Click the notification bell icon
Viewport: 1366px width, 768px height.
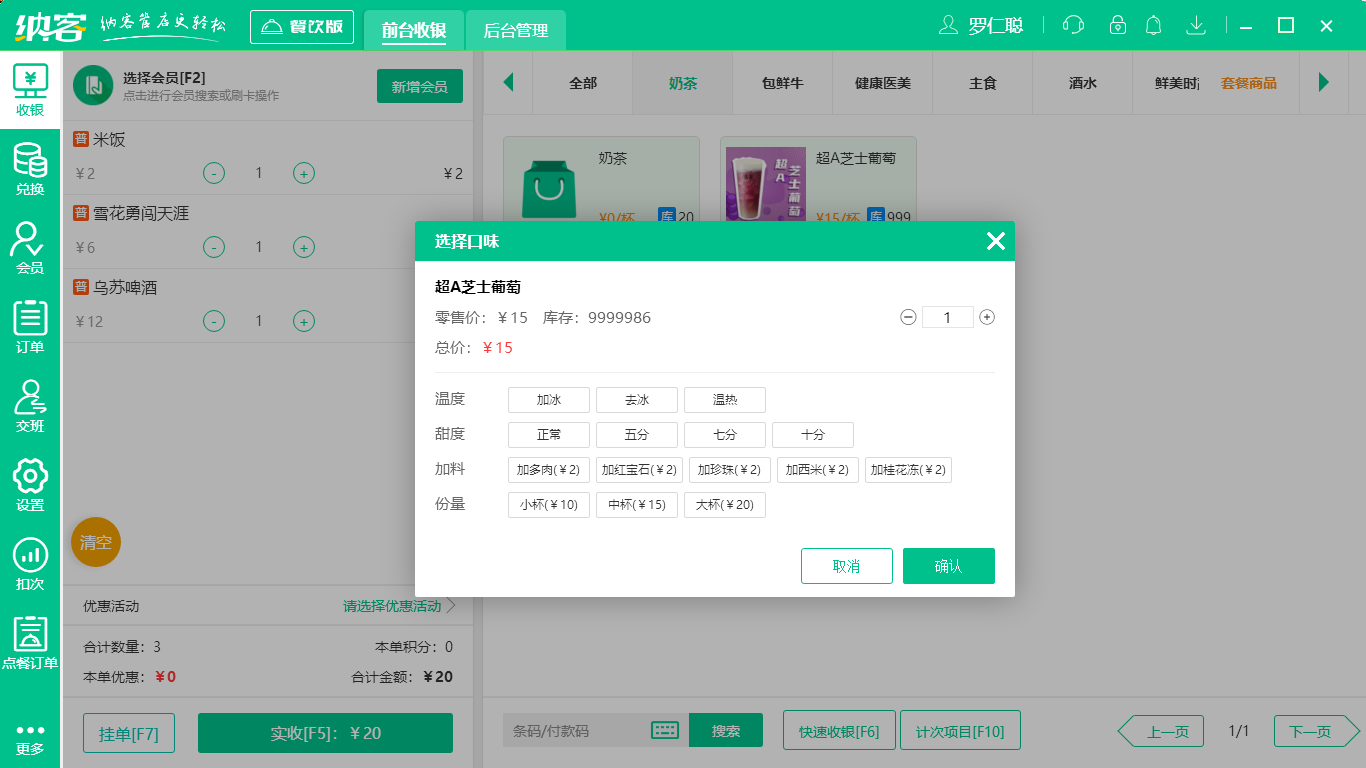(1153, 25)
